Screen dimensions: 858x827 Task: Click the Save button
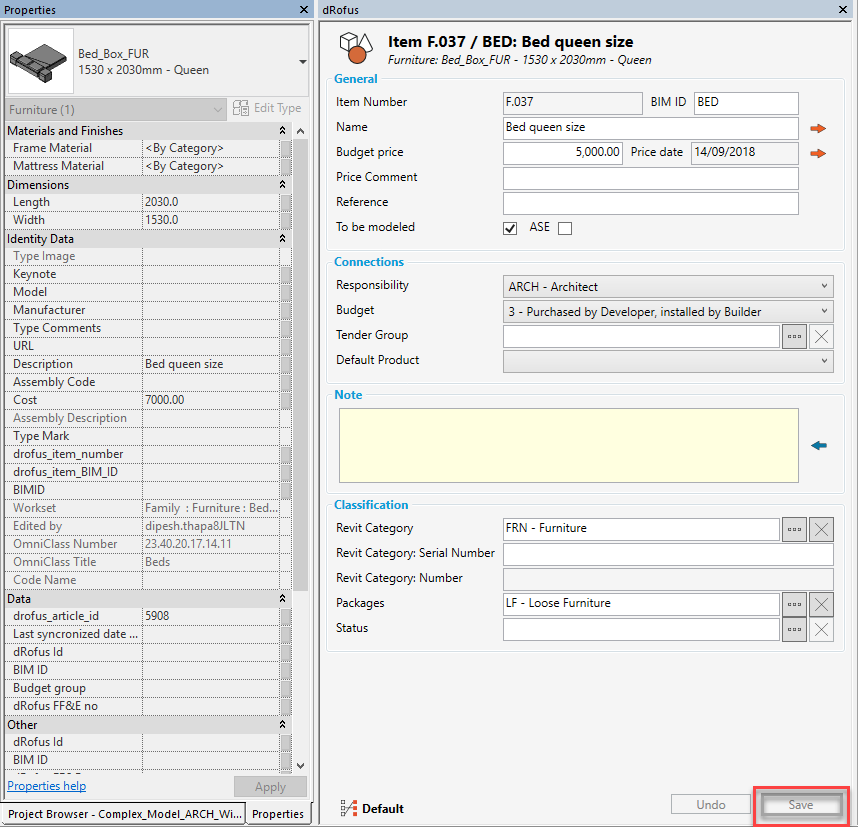click(x=801, y=805)
